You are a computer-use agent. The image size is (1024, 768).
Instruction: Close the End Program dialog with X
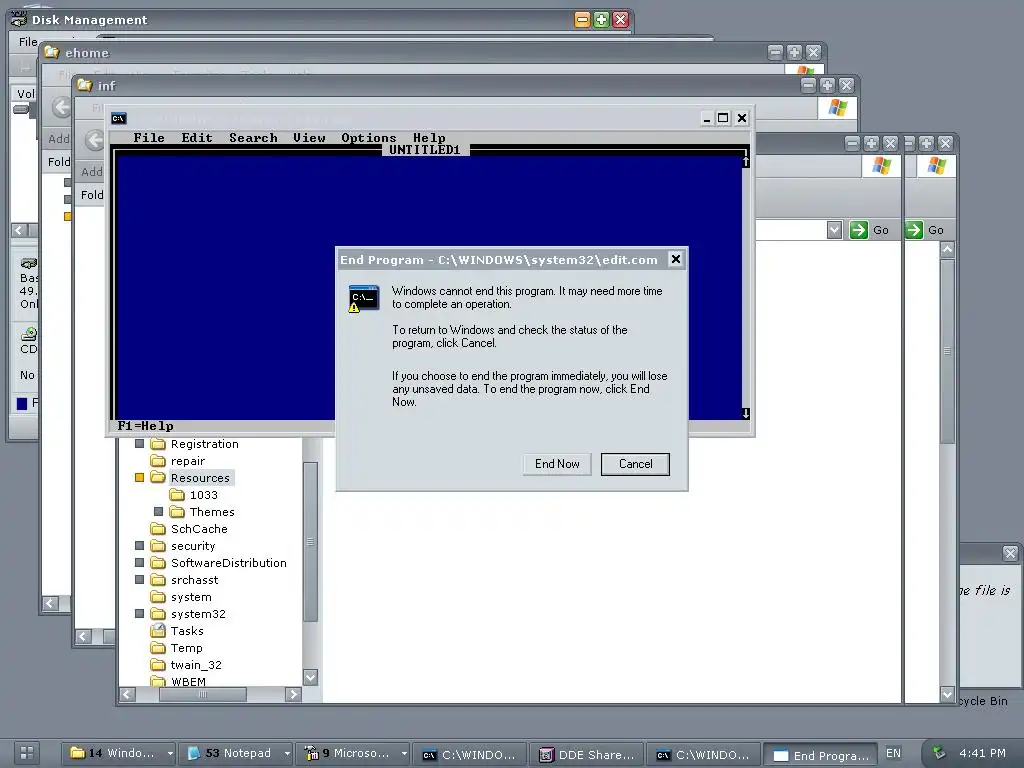tap(676, 259)
